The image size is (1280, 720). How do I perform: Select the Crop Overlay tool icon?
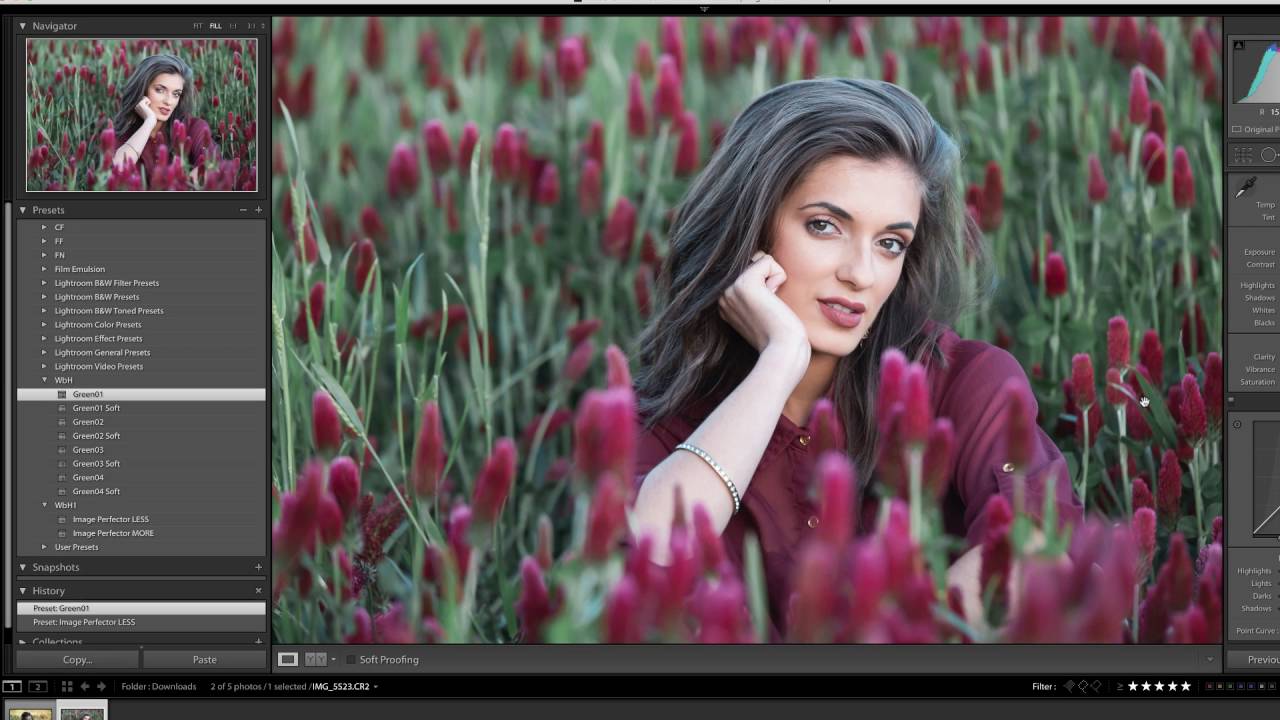click(x=1243, y=155)
